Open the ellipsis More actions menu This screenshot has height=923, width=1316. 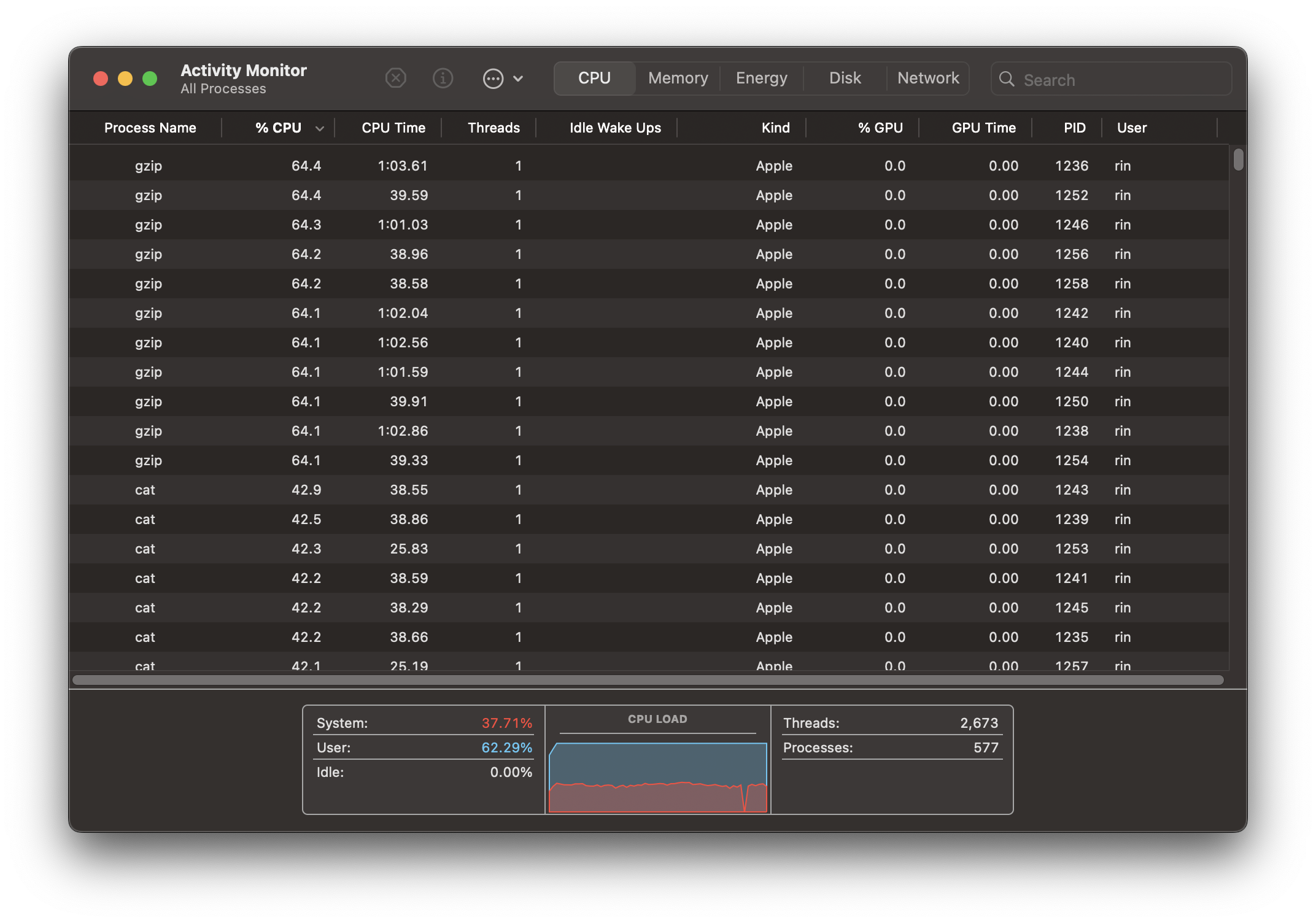503,79
